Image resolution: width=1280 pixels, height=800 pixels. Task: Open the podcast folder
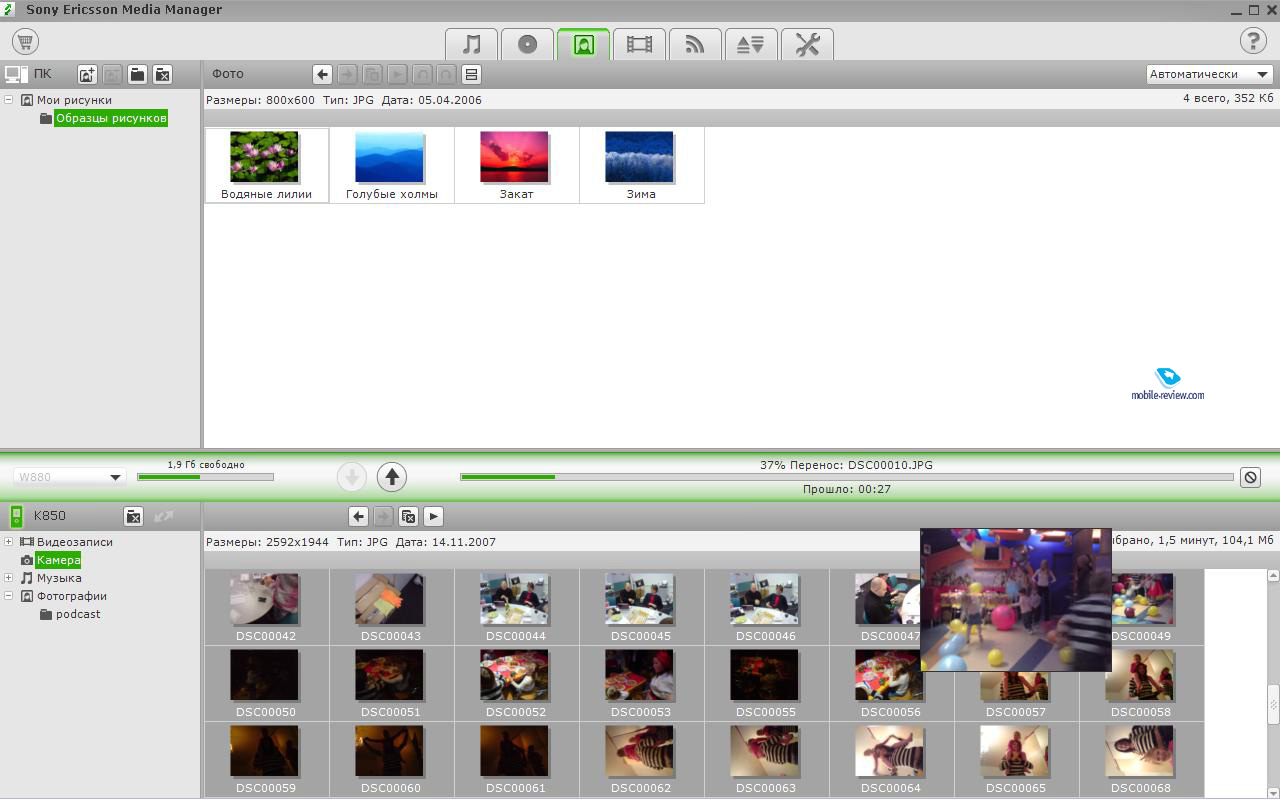click(x=78, y=614)
